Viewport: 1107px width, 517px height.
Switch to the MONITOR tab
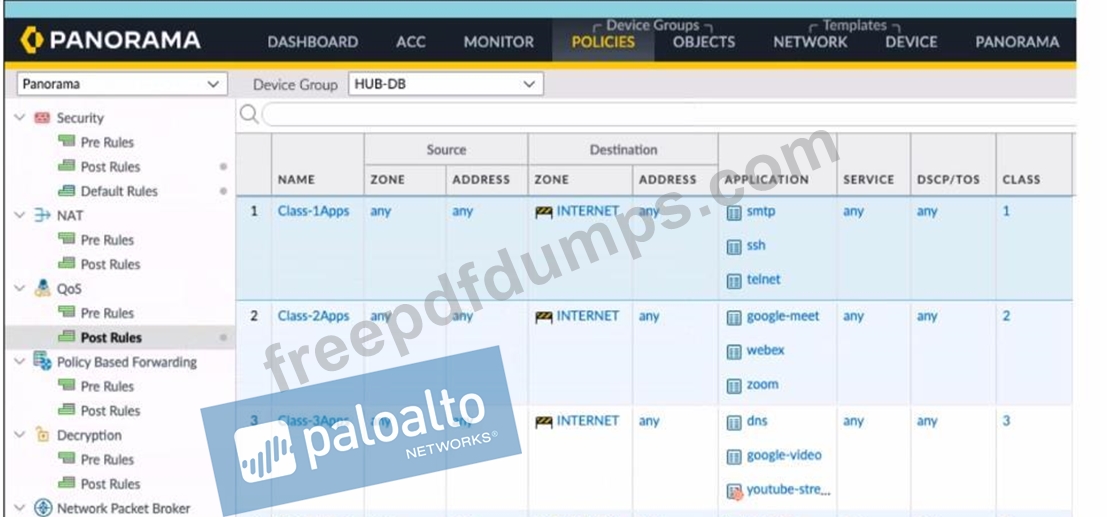coord(498,42)
